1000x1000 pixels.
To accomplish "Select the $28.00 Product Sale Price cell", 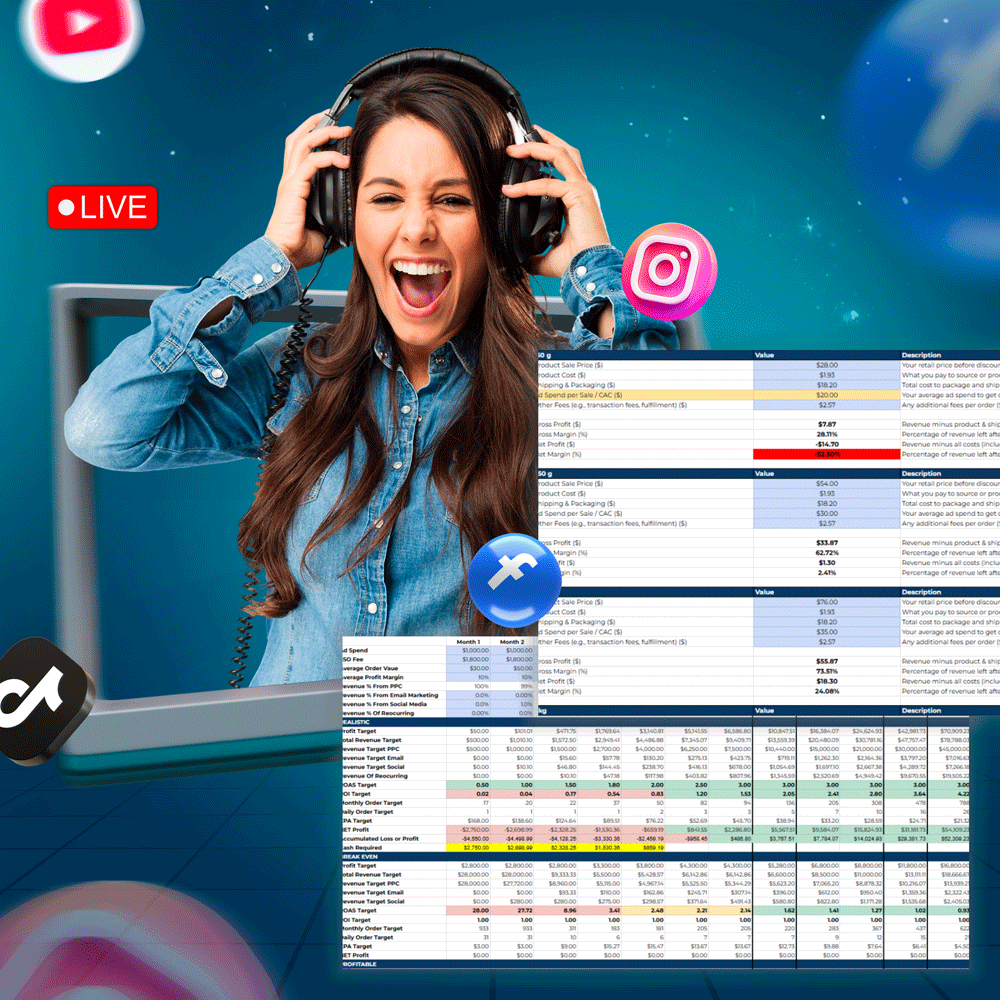I will (827, 365).
